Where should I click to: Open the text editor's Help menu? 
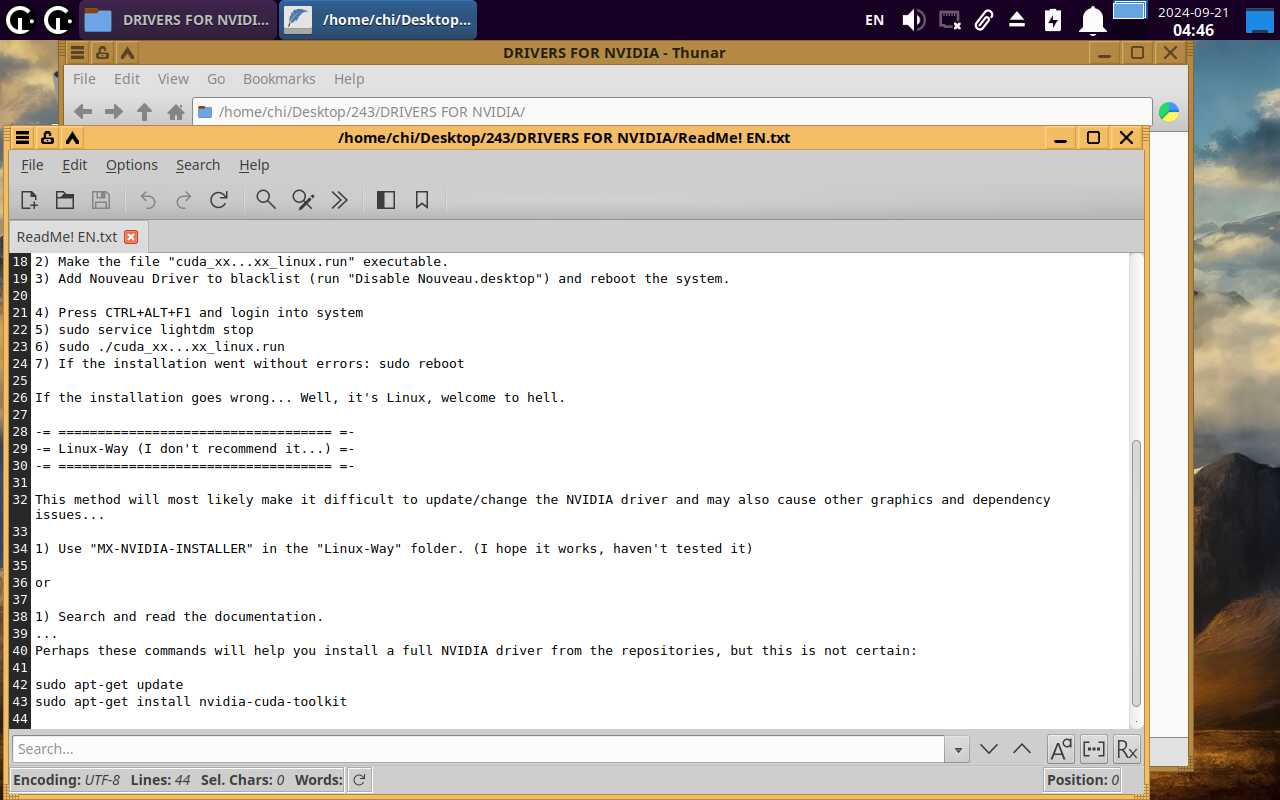coord(254,165)
